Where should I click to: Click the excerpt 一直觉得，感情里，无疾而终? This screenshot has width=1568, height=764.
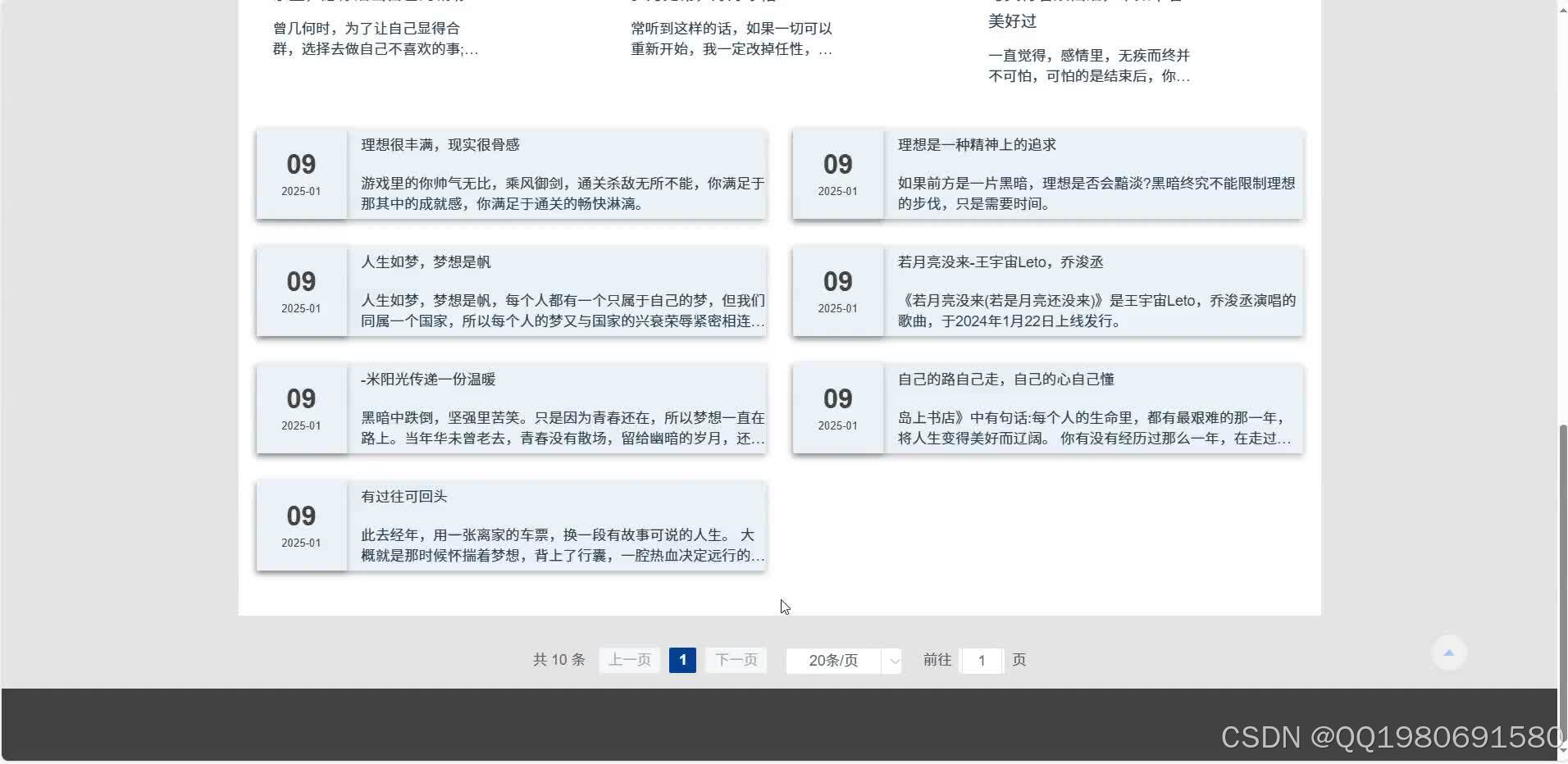(1088, 66)
